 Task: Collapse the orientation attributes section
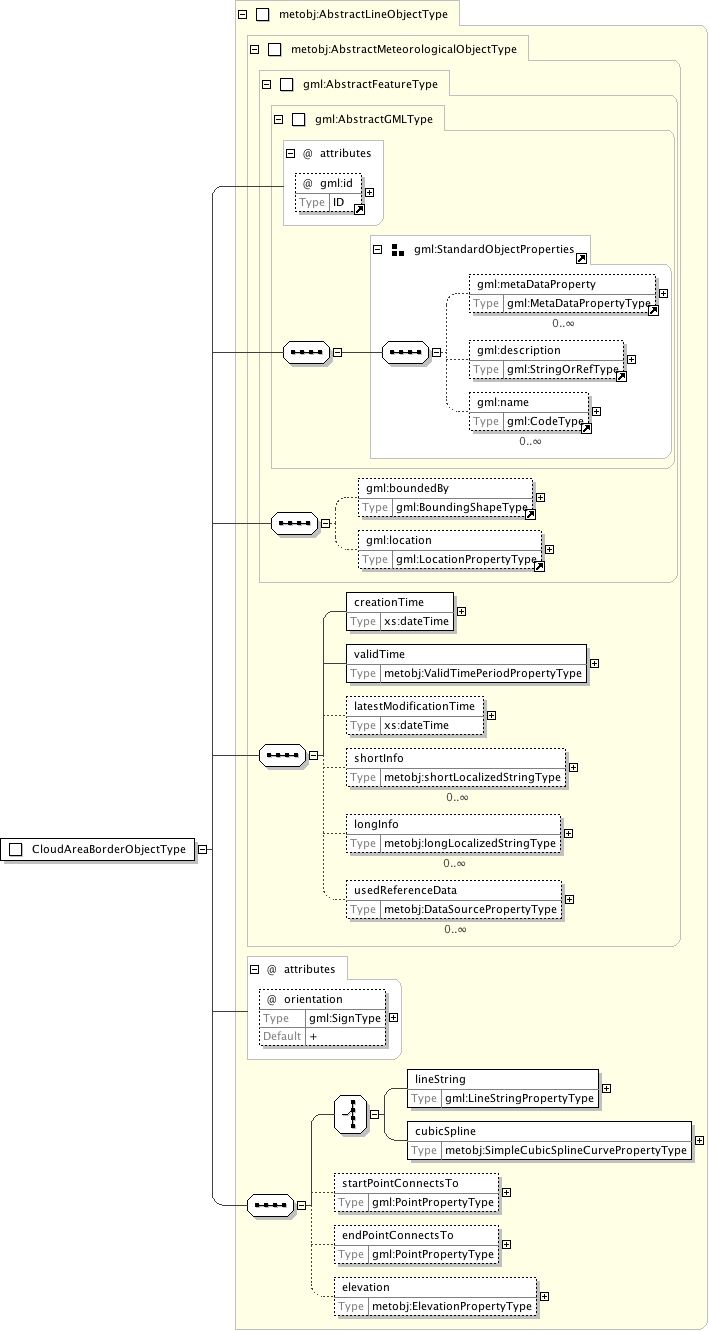(x=254, y=969)
